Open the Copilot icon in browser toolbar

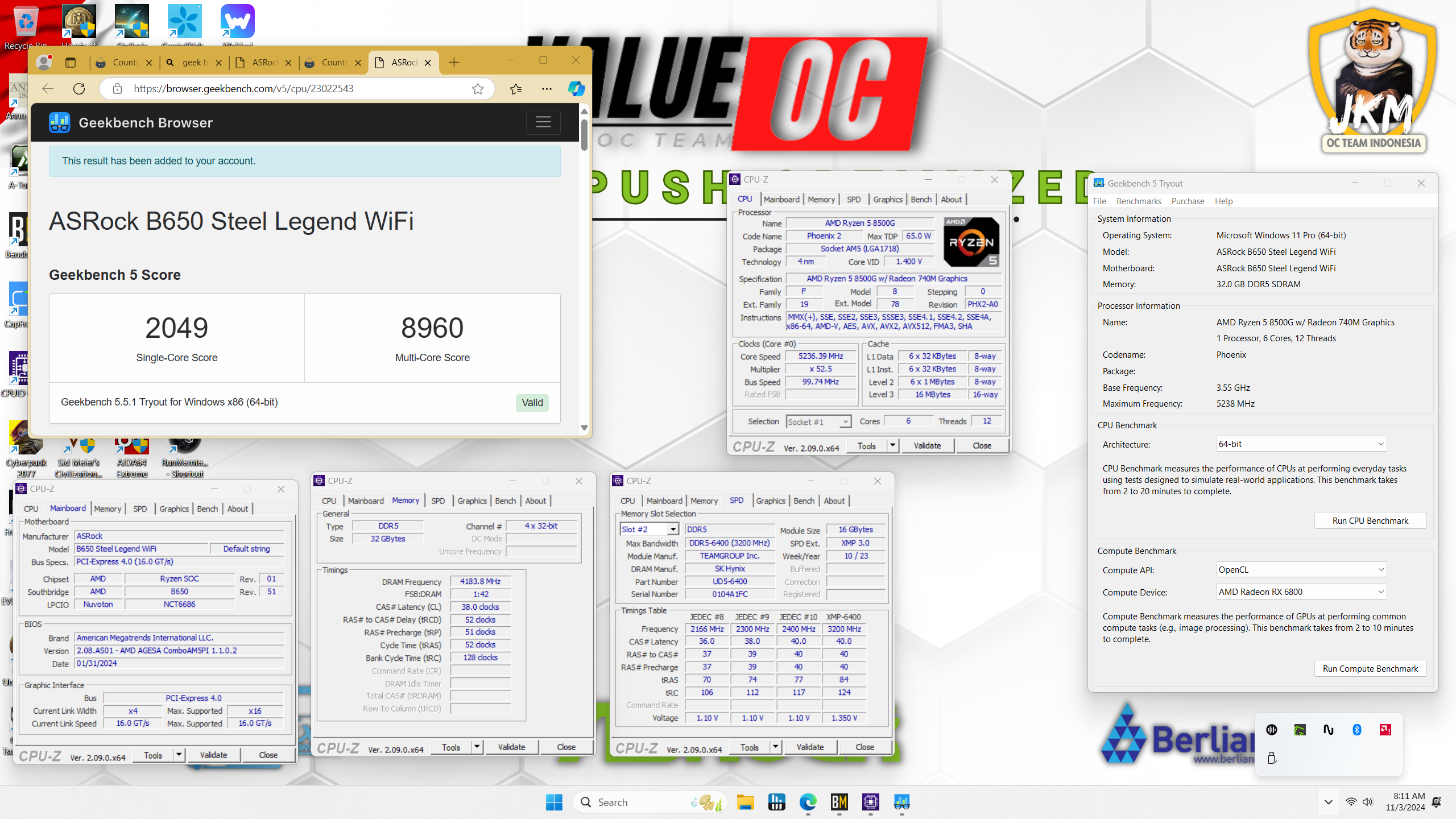(576, 89)
